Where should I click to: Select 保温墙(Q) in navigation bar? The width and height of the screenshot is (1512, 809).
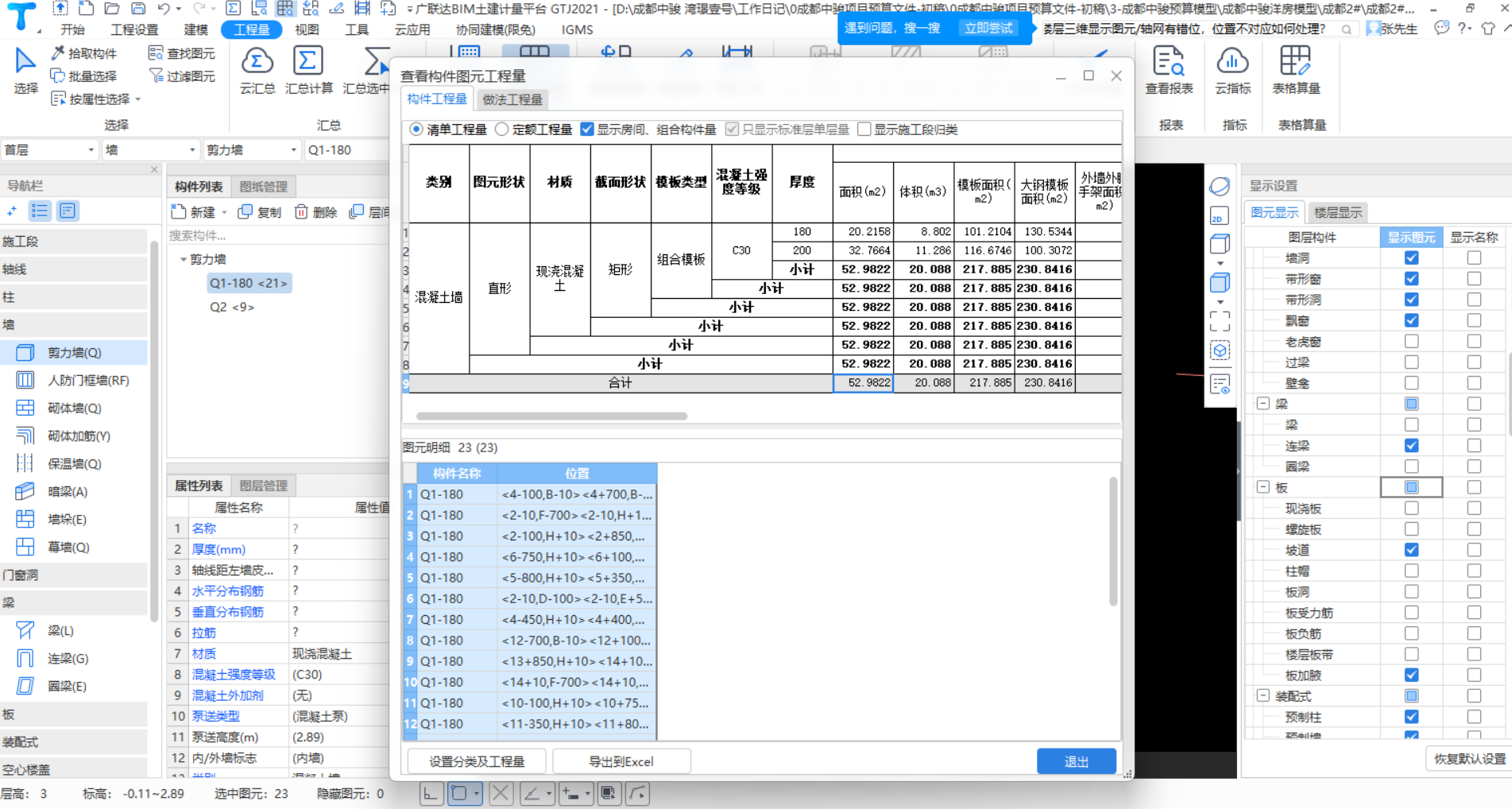pos(74,464)
